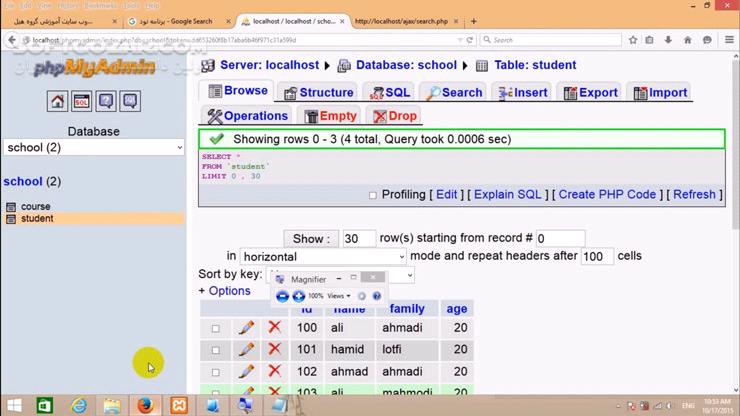This screenshot has height=416, width=740.
Task: Click the Refresh query link
Action: (x=694, y=195)
